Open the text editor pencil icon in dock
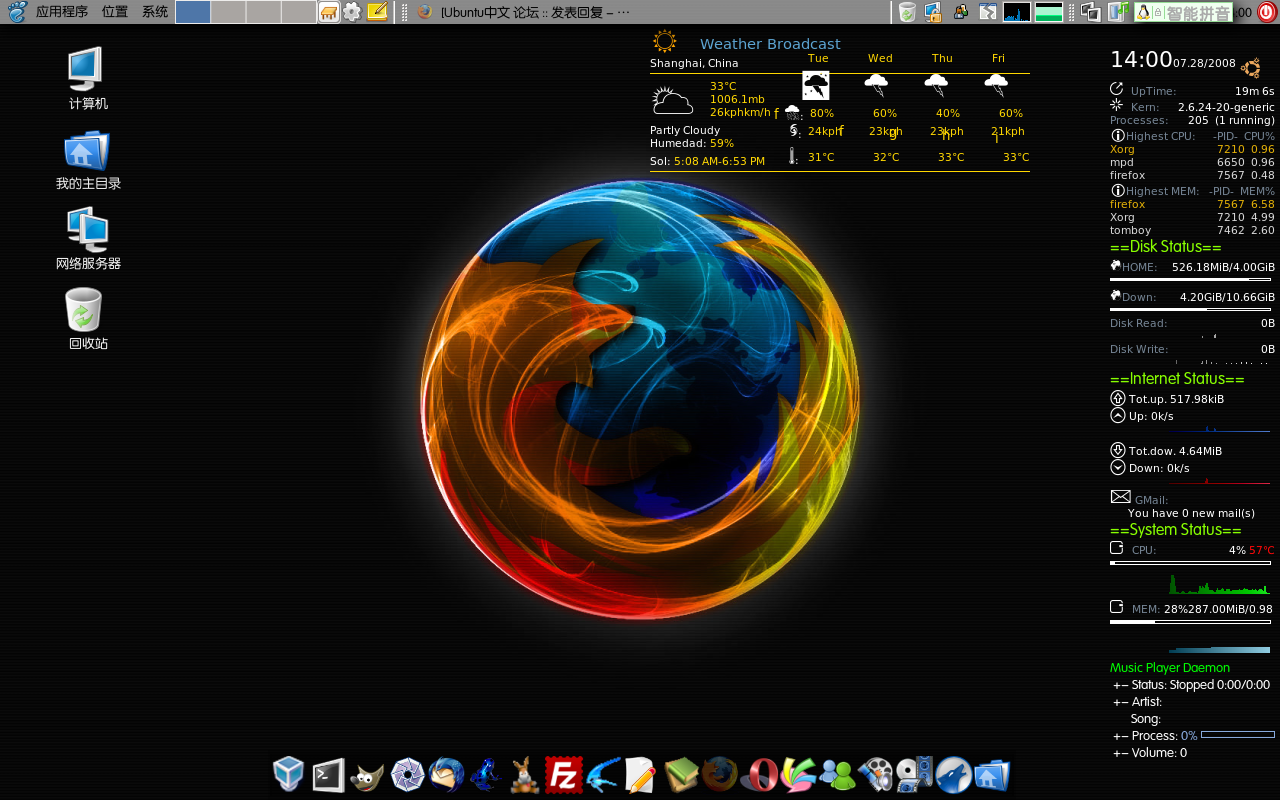Image resolution: width=1280 pixels, height=800 pixels. 641,774
